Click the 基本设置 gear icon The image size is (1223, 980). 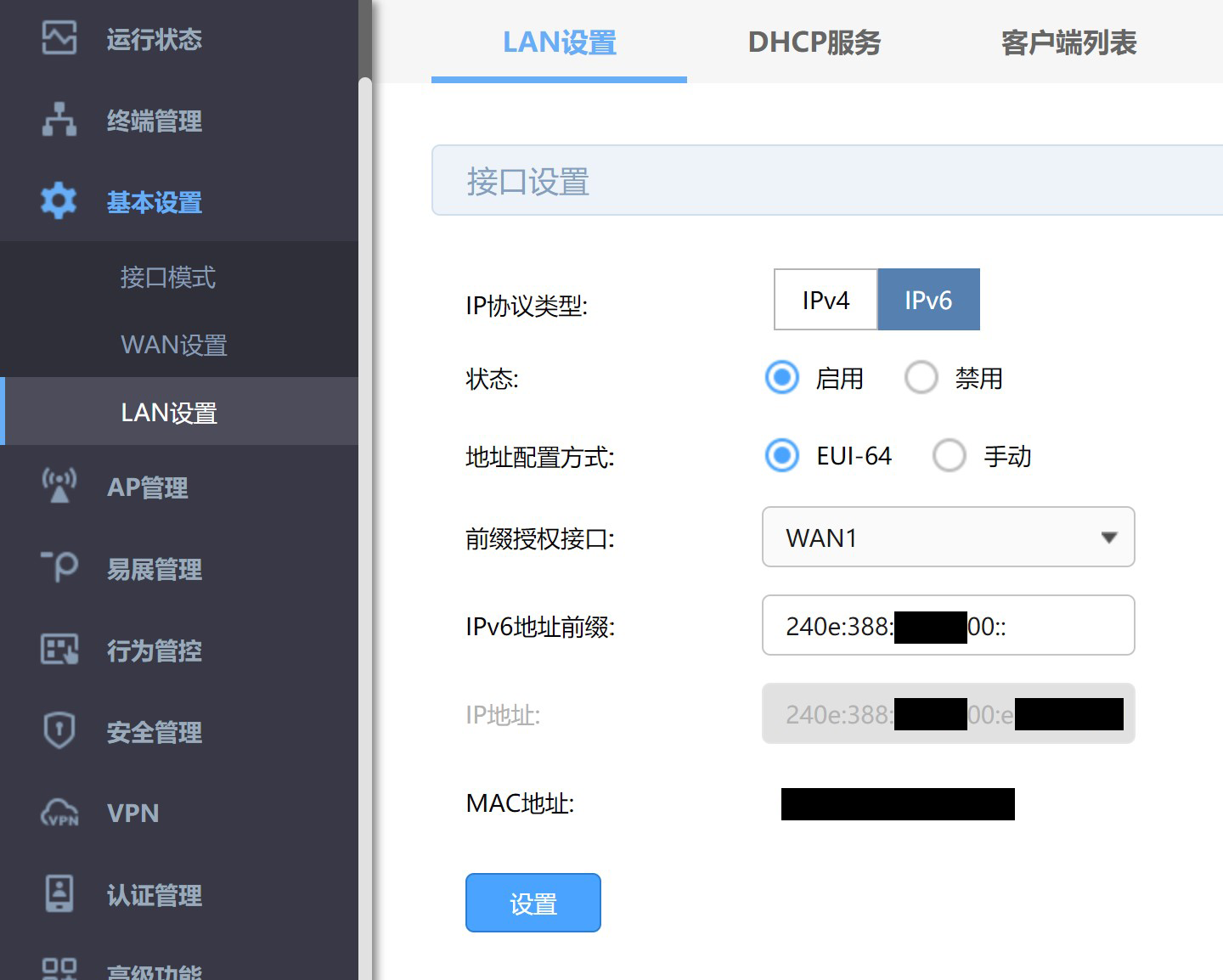[59, 201]
